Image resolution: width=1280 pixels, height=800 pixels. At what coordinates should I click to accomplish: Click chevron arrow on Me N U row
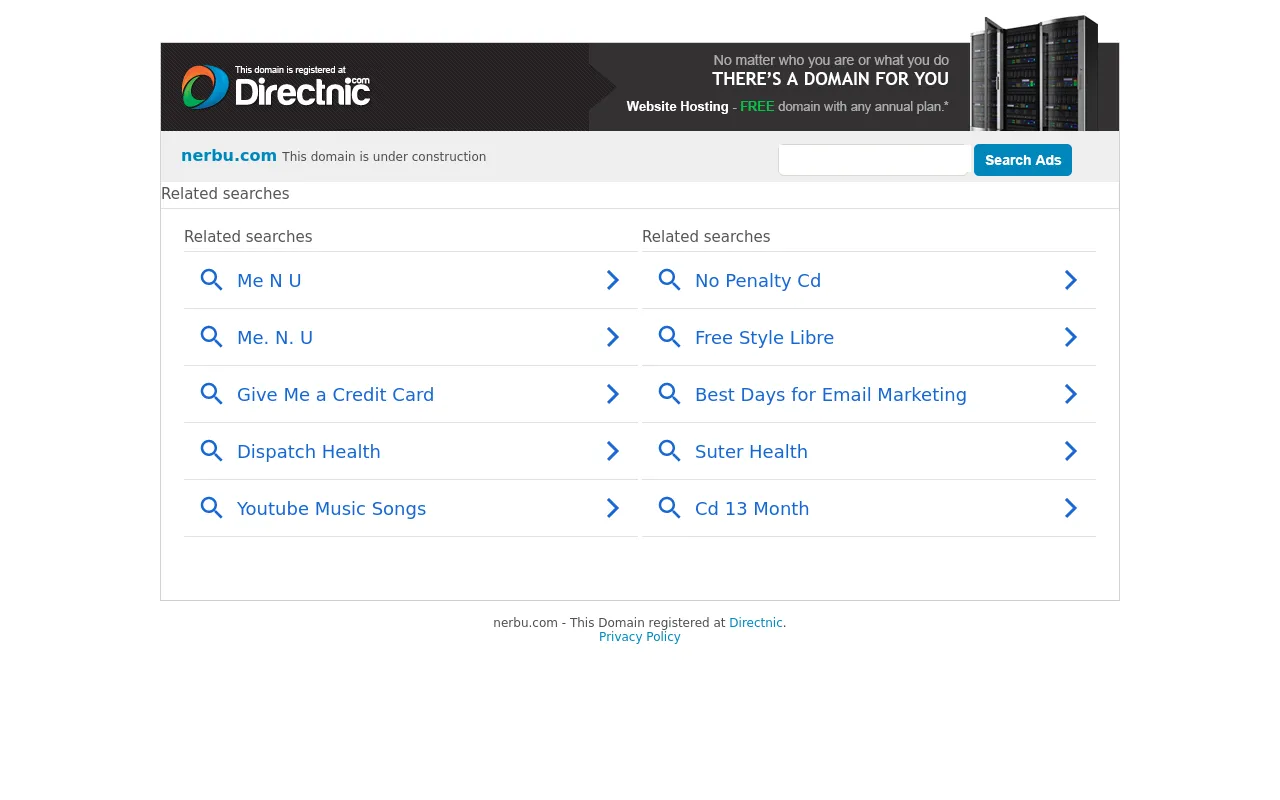click(613, 280)
